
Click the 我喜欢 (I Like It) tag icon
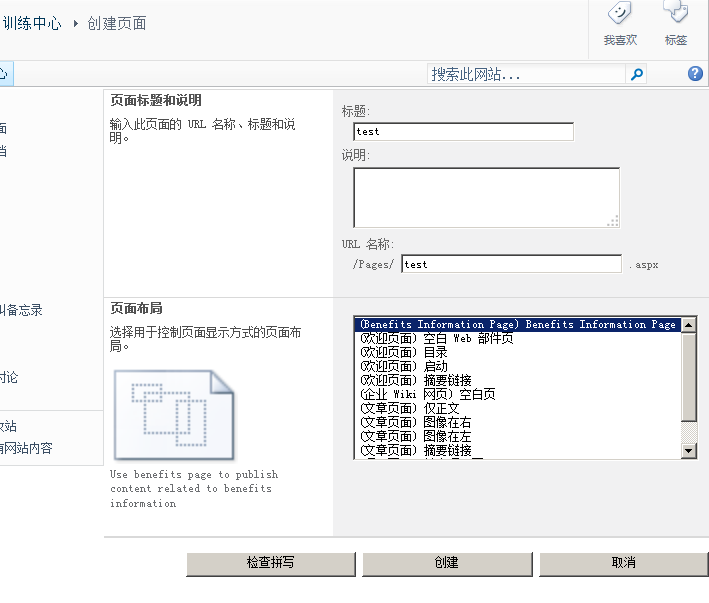620,13
